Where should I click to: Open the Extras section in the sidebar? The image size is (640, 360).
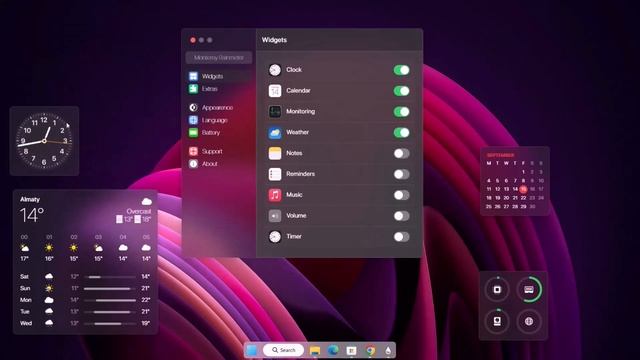tap(219, 89)
